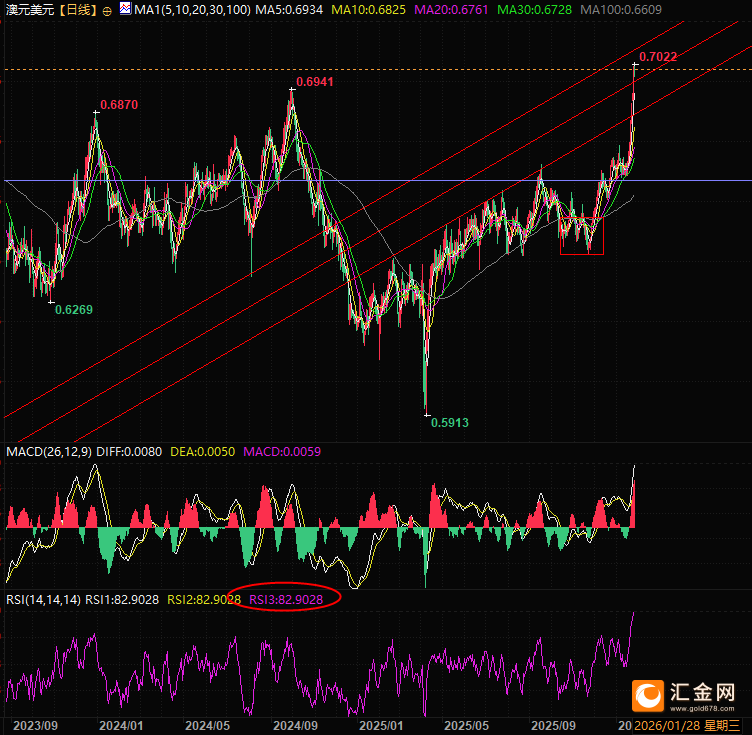This screenshot has width=752, height=735.
Task: Click the circle-minus icon beside 日线
Action: [107, 10]
